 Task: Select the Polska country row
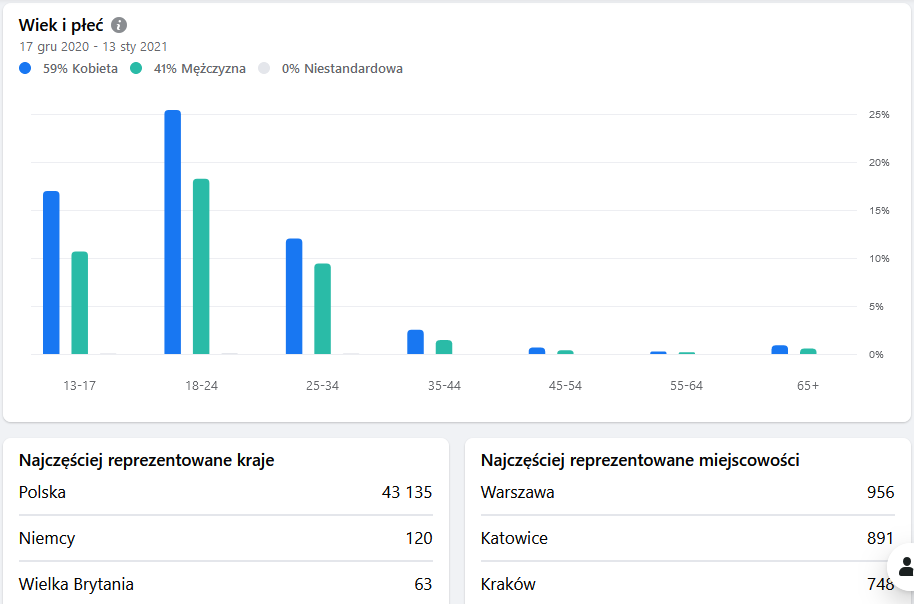[x=225, y=492]
